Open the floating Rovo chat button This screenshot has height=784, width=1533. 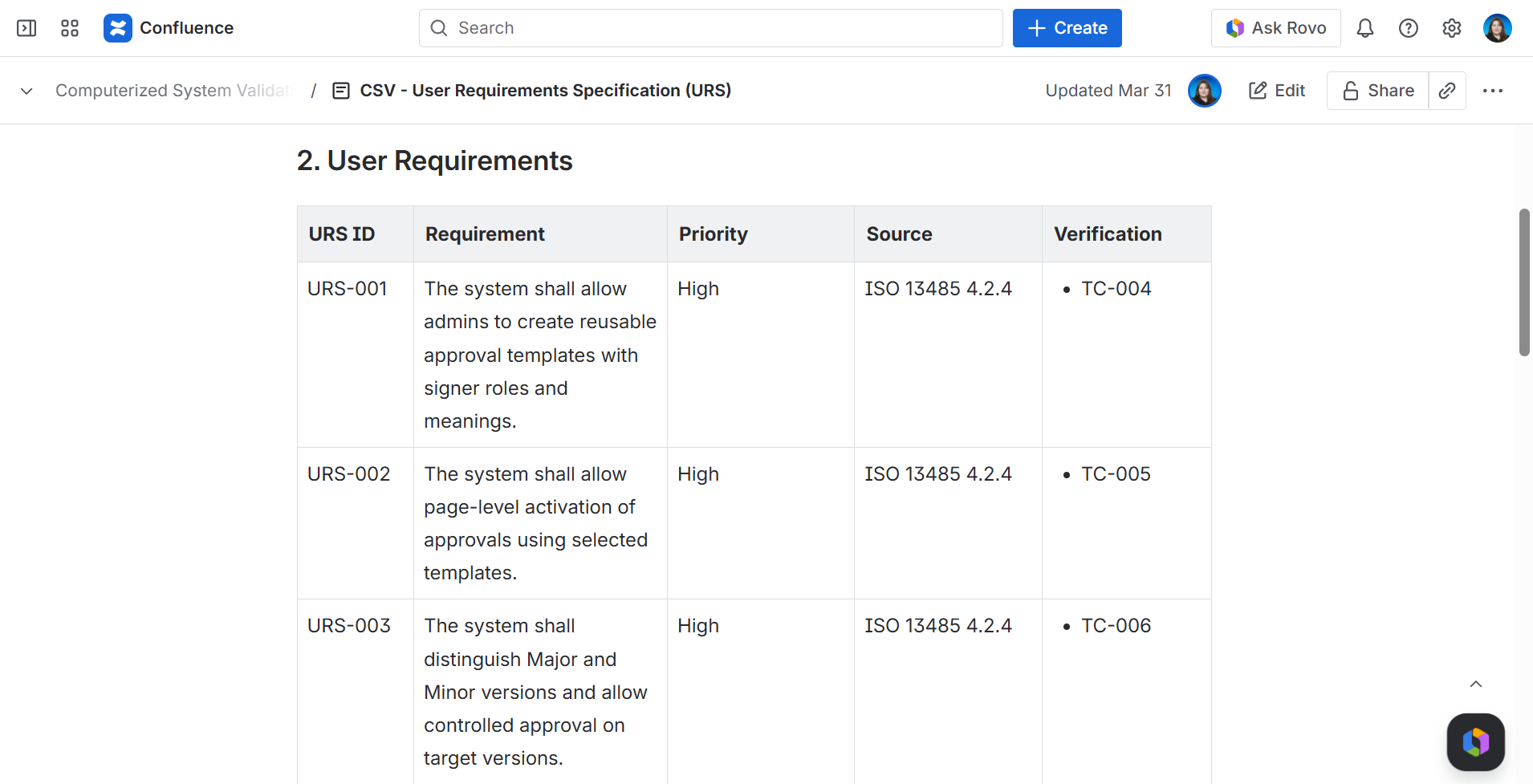click(x=1476, y=742)
